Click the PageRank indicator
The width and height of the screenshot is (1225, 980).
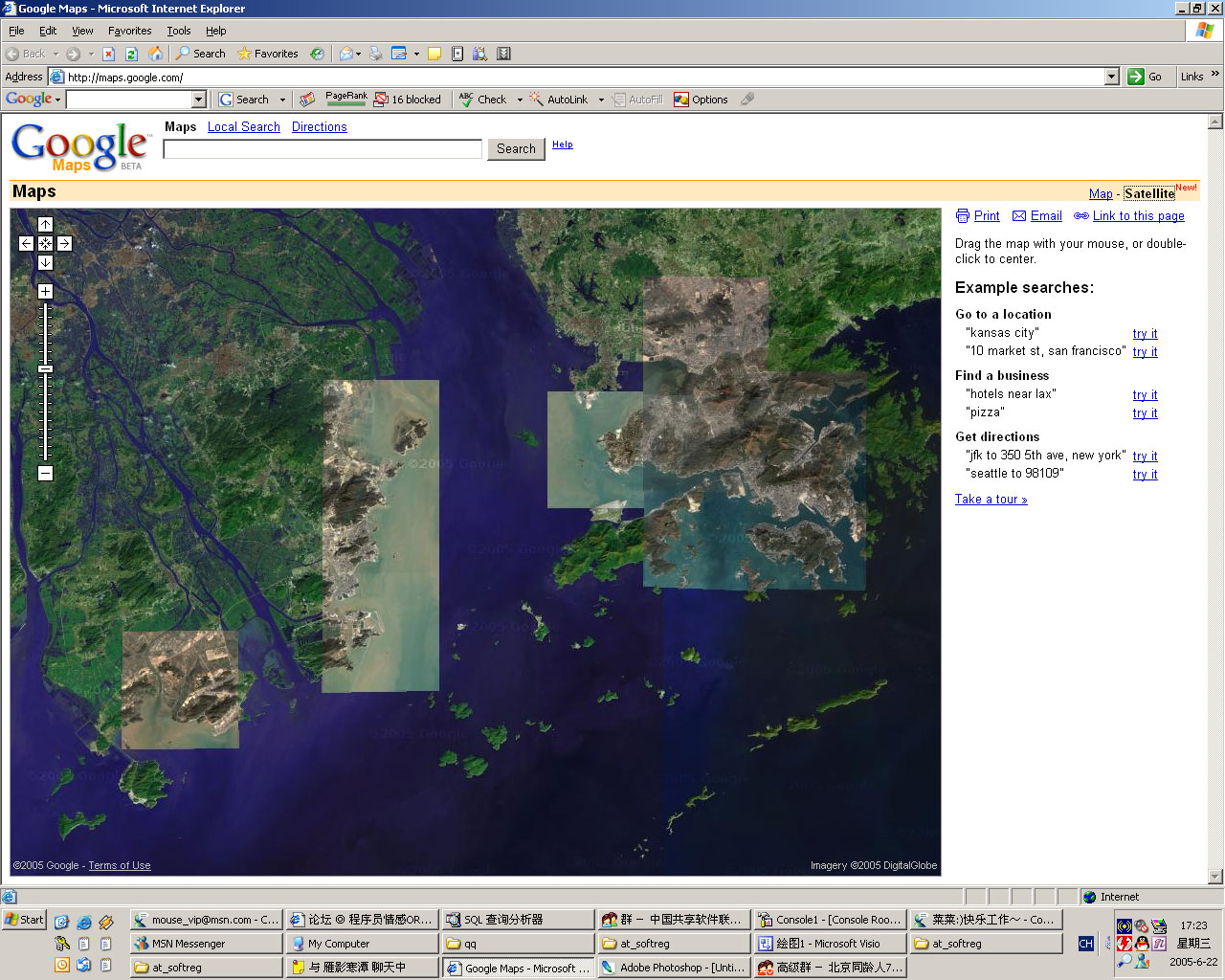point(345,99)
